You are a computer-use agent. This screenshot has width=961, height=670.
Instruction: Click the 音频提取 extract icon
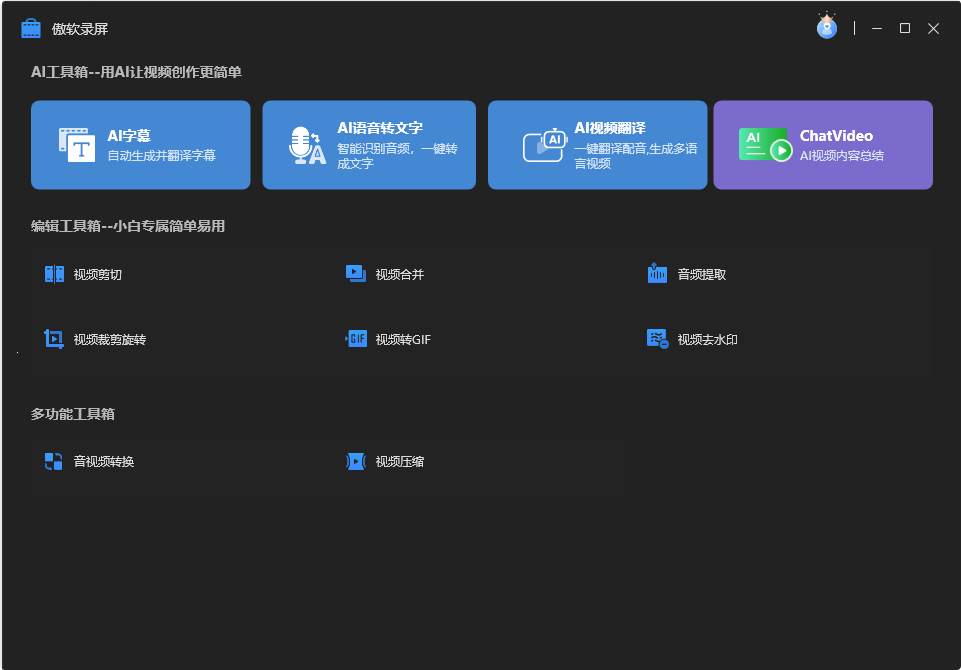657,273
